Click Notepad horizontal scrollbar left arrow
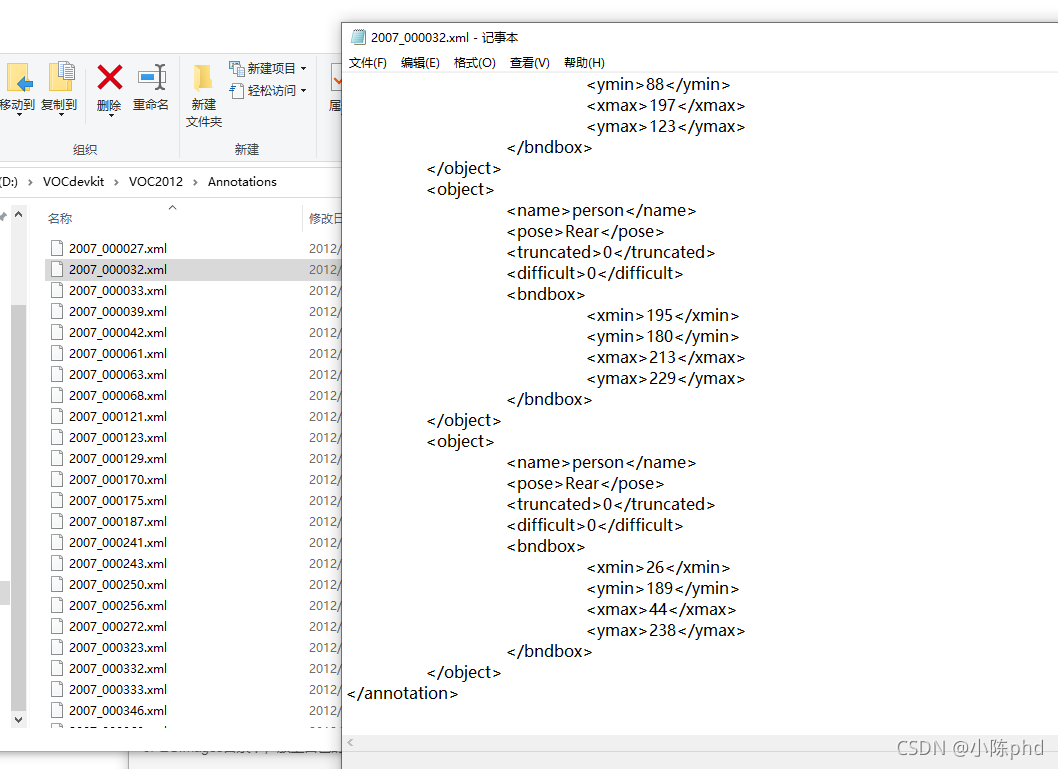 click(x=350, y=743)
